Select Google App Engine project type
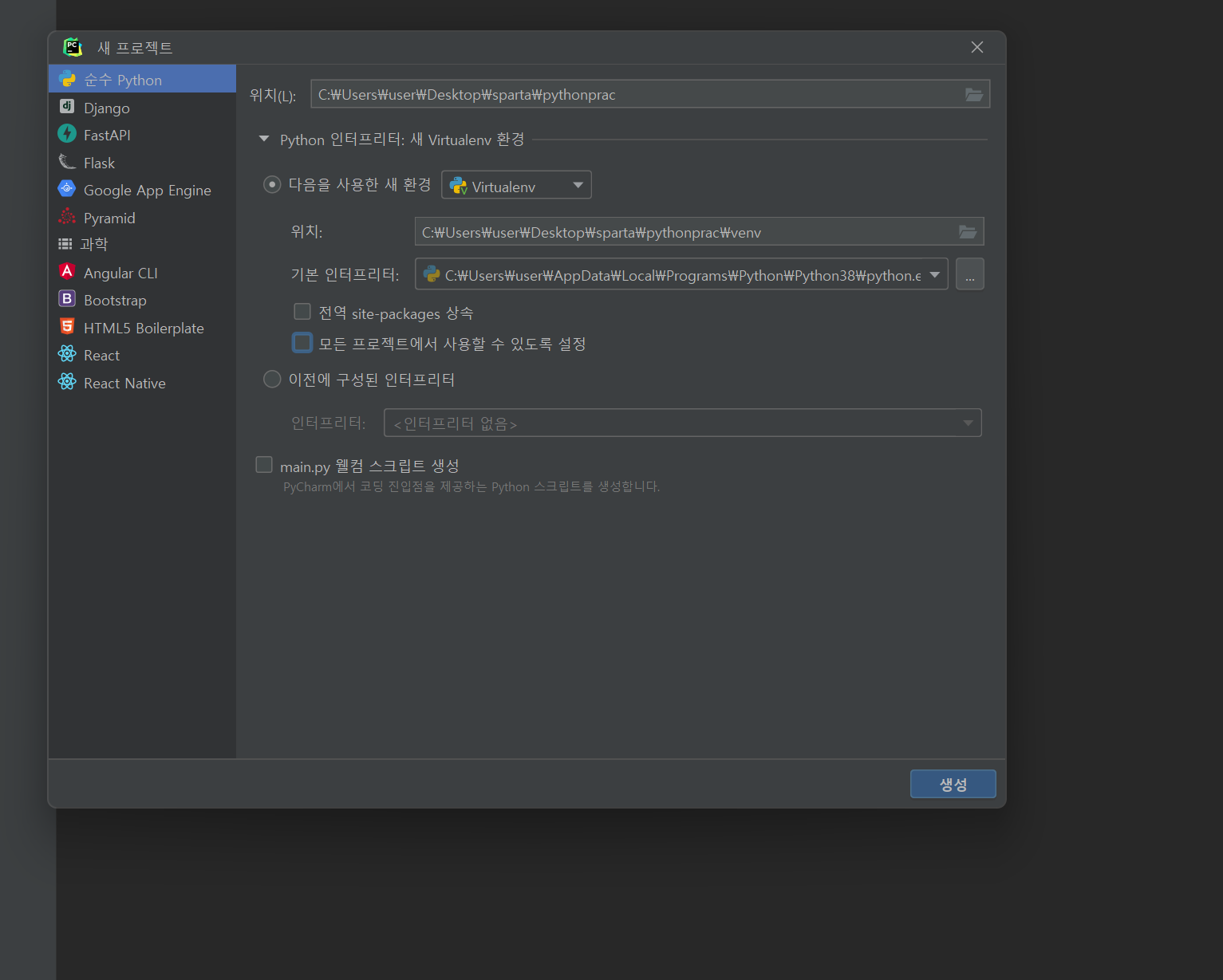1223x980 pixels. 143,190
